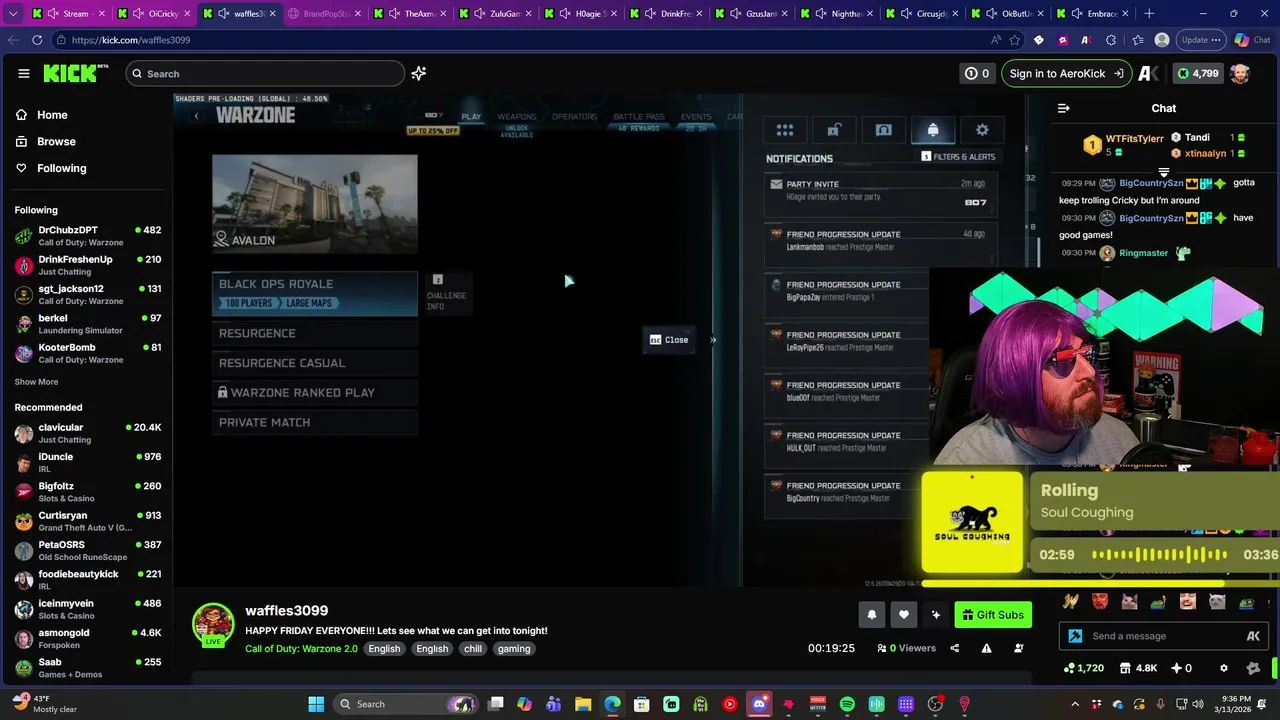Click the 1,720 channel points indicator
This screenshot has height=720, width=1280.
coord(1084,668)
